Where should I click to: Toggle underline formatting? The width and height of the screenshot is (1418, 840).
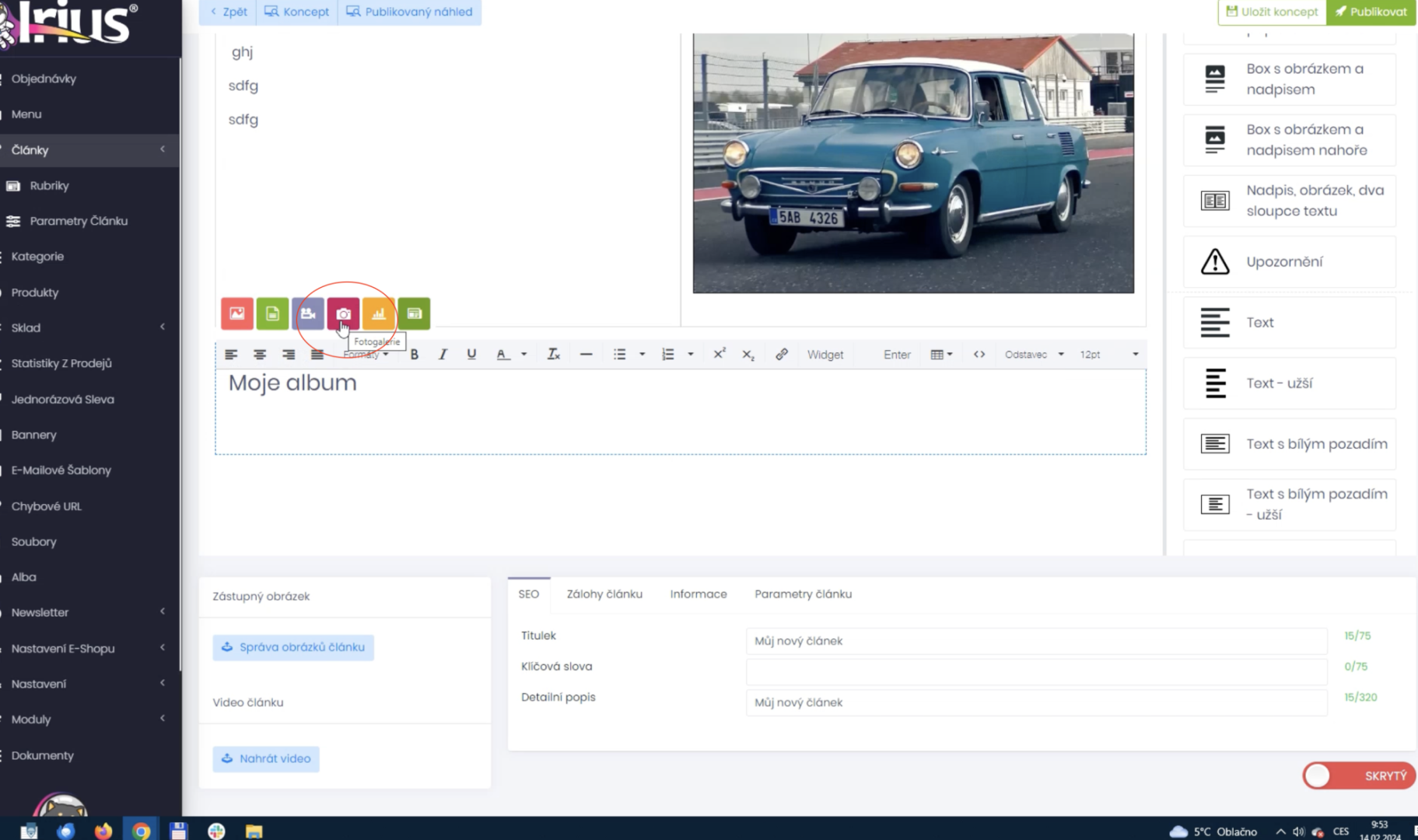(471, 355)
